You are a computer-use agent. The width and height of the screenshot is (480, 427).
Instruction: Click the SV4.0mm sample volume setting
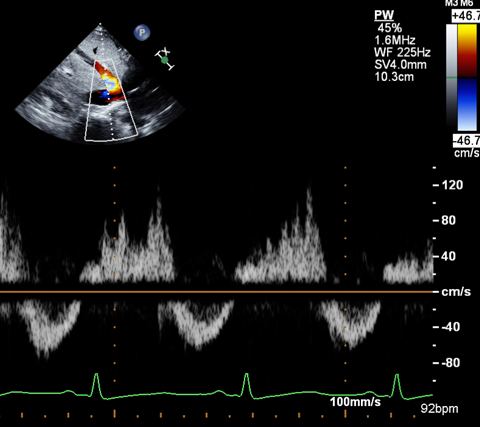coord(400,65)
